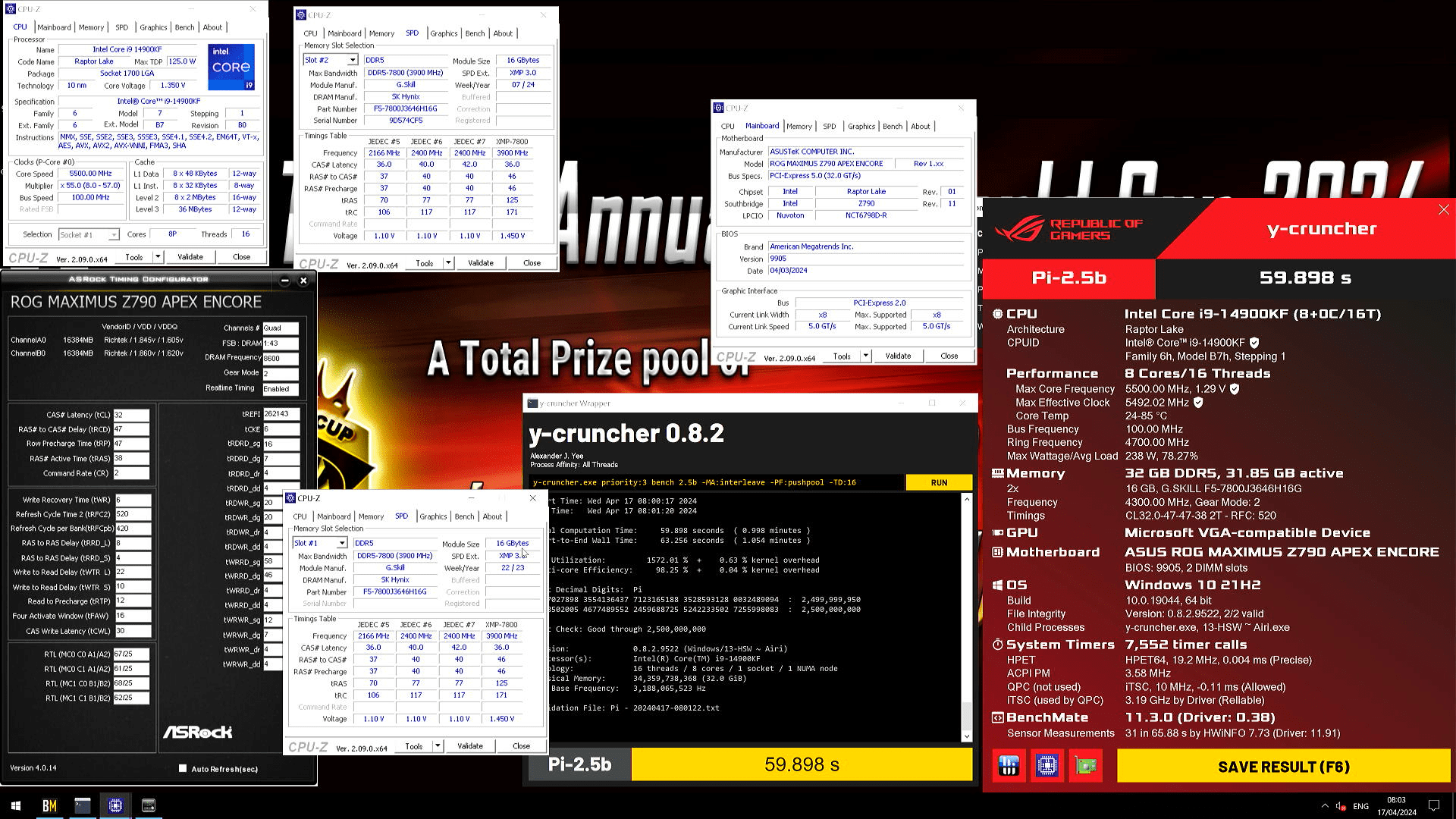Click Realtime Timing Enabled field

(281, 389)
